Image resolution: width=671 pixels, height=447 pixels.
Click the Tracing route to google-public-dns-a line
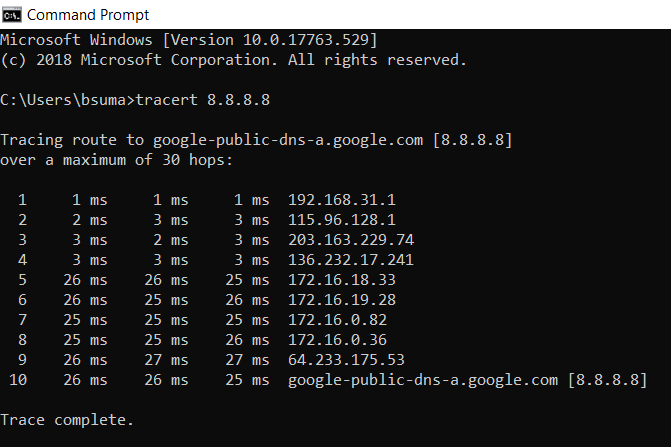pos(256,140)
